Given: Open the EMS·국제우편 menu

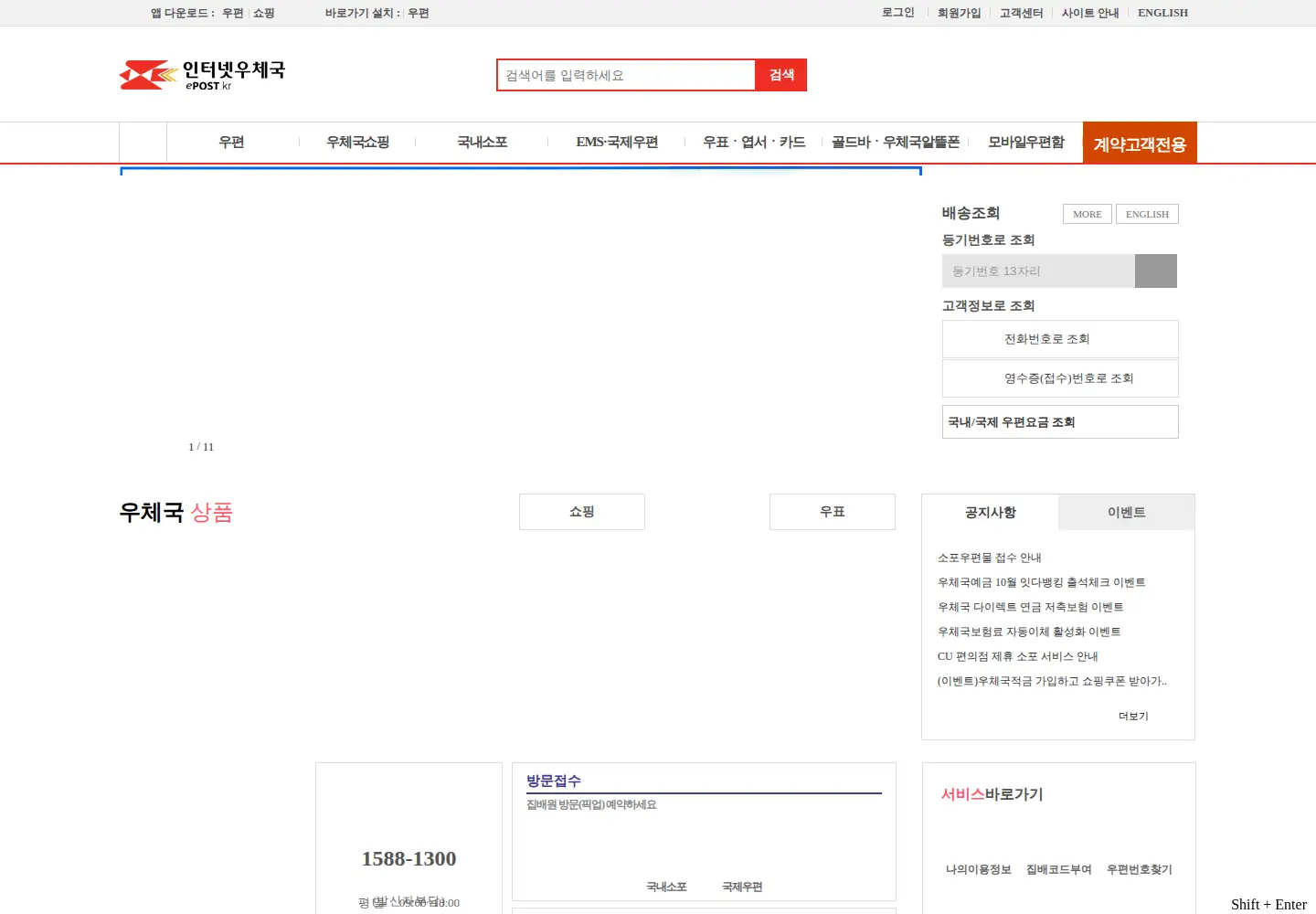Looking at the screenshot, I should point(617,142).
